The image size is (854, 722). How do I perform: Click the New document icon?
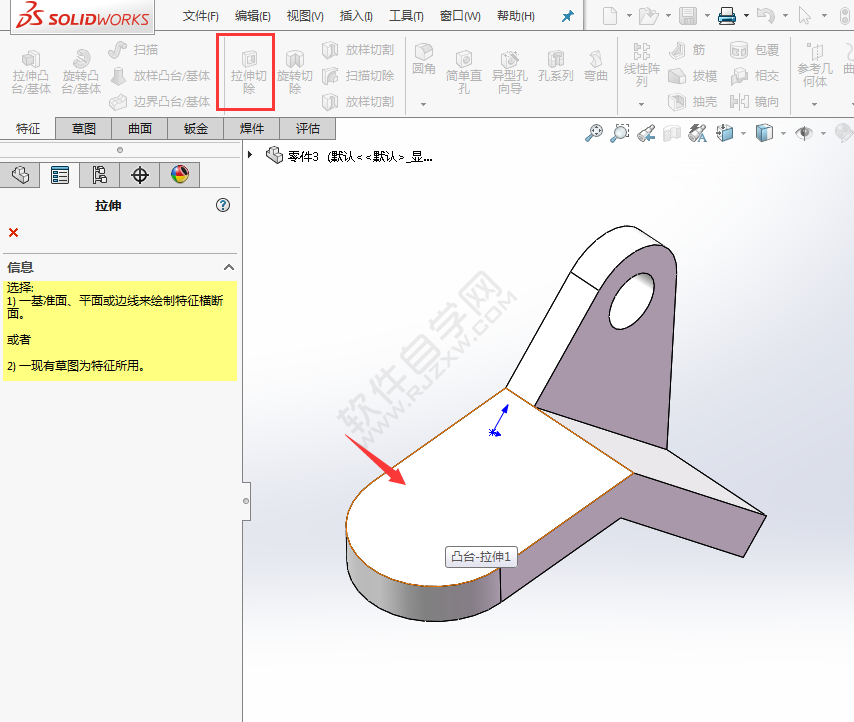[610, 16]
